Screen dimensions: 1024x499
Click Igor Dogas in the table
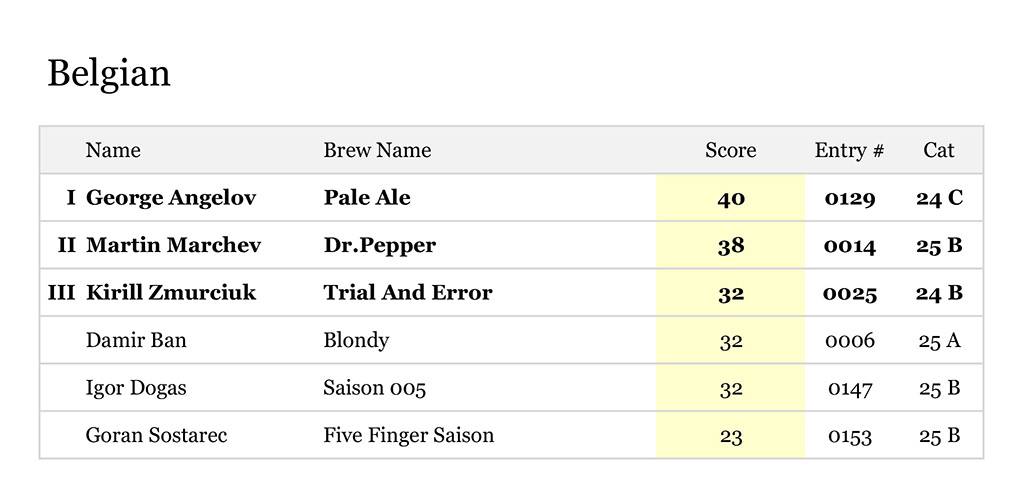point(136,388)
